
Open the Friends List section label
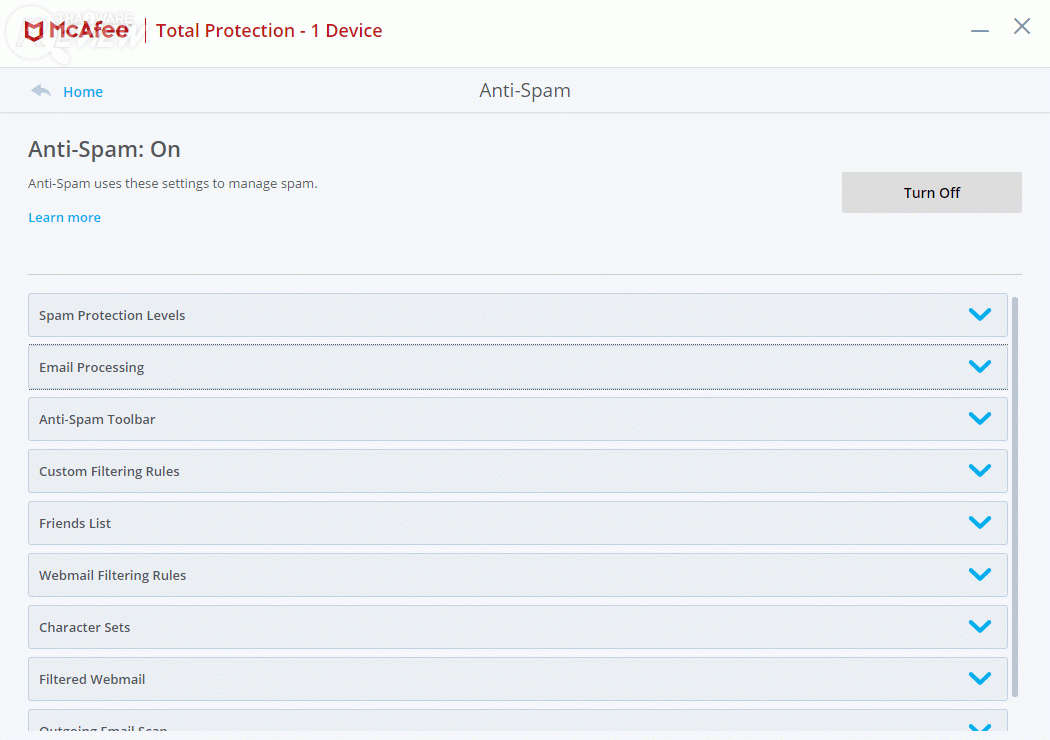75,523
